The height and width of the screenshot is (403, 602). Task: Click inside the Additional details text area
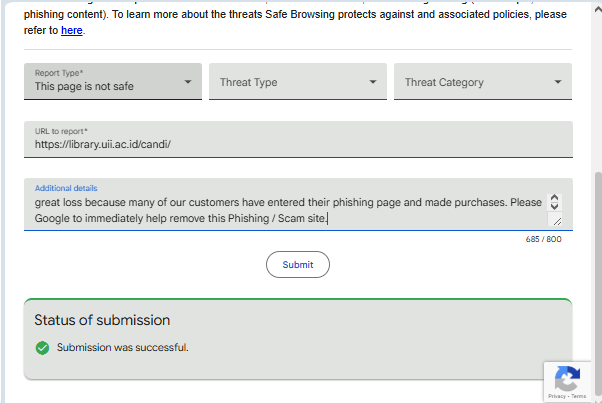pos(285,209)
